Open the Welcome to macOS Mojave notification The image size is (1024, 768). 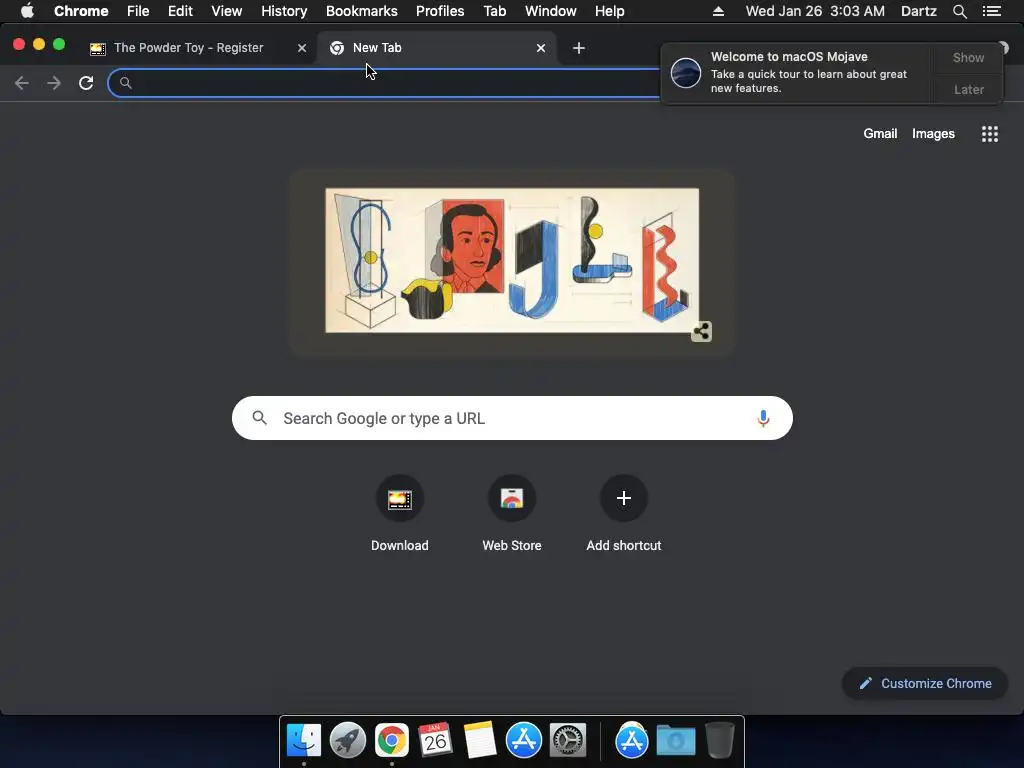(x=797, y=72)
